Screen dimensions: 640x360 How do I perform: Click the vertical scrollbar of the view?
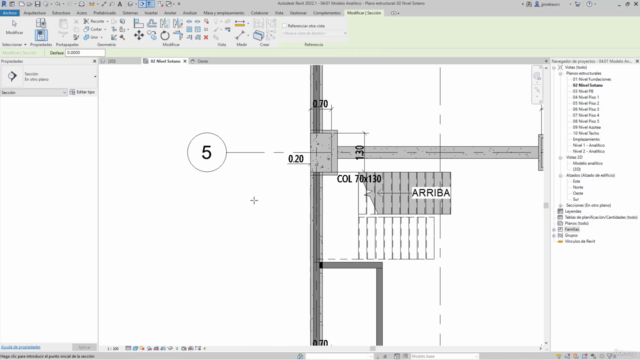tap(546, 204)
